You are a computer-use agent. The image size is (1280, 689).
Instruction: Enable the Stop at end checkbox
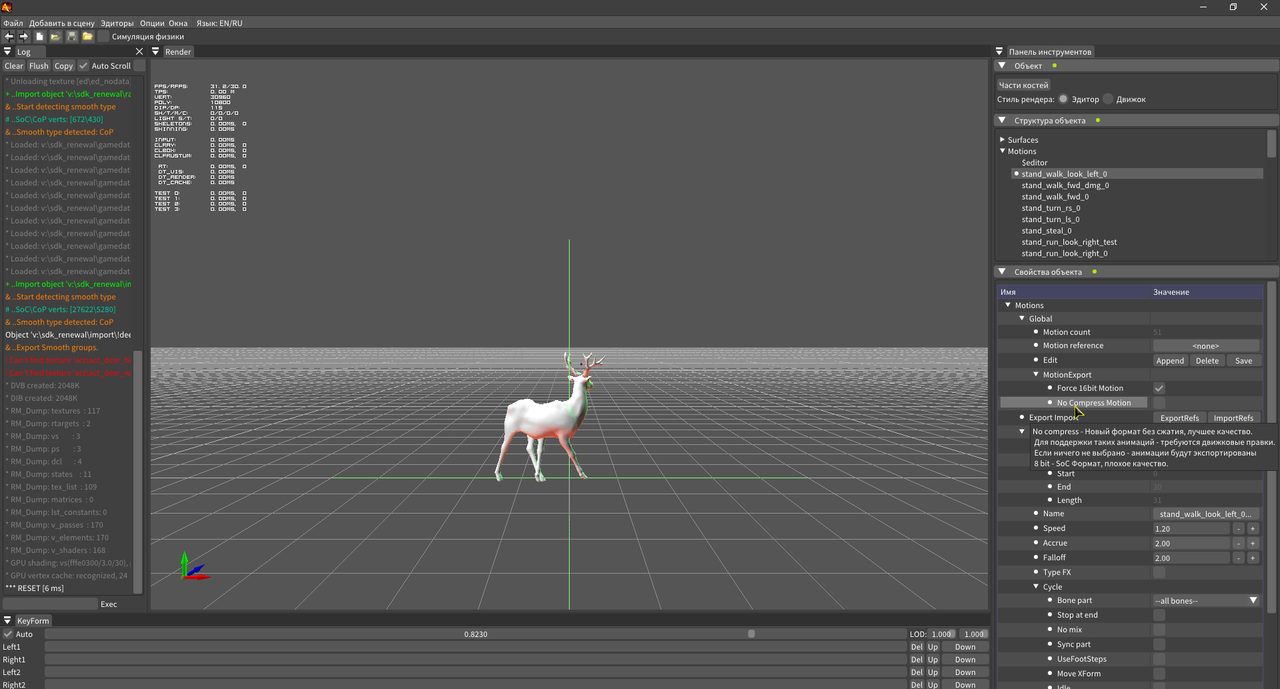(1159, 615)
